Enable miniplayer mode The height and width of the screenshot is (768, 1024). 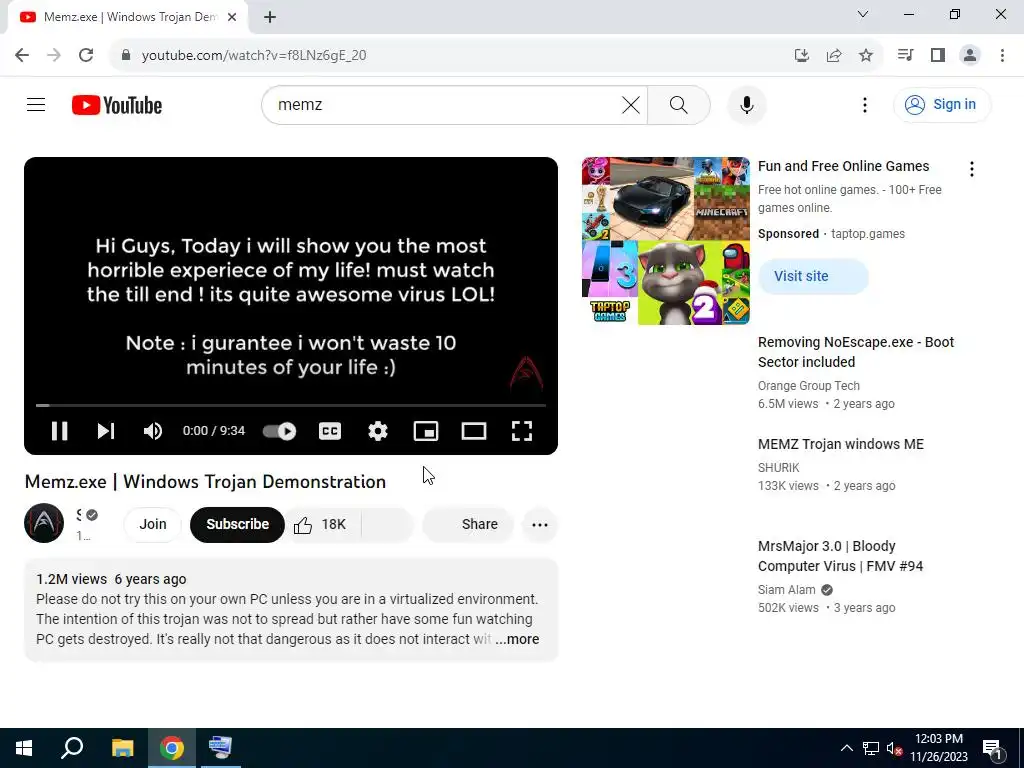[426, 431]
